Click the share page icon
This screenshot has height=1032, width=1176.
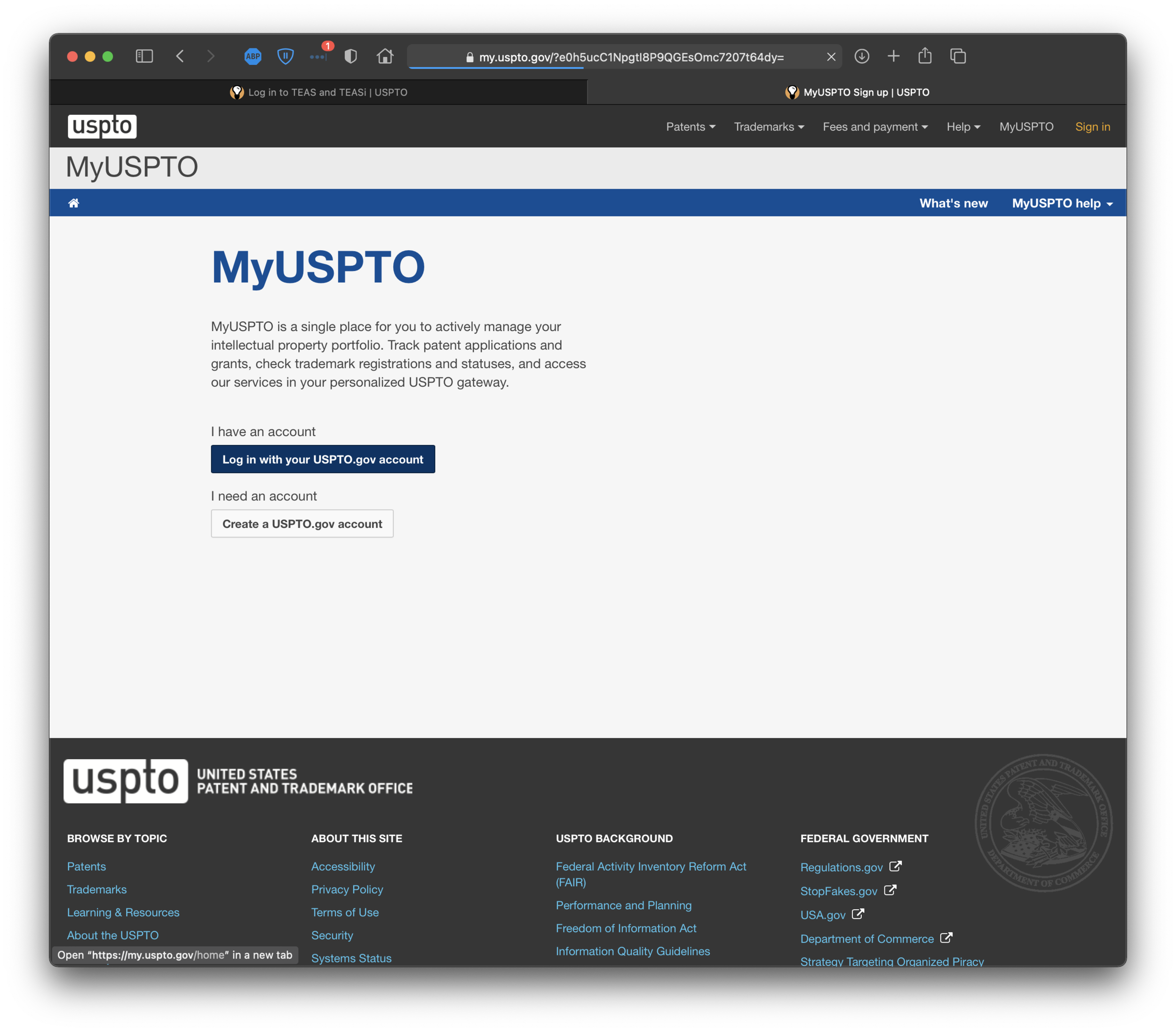coord(925,55)
